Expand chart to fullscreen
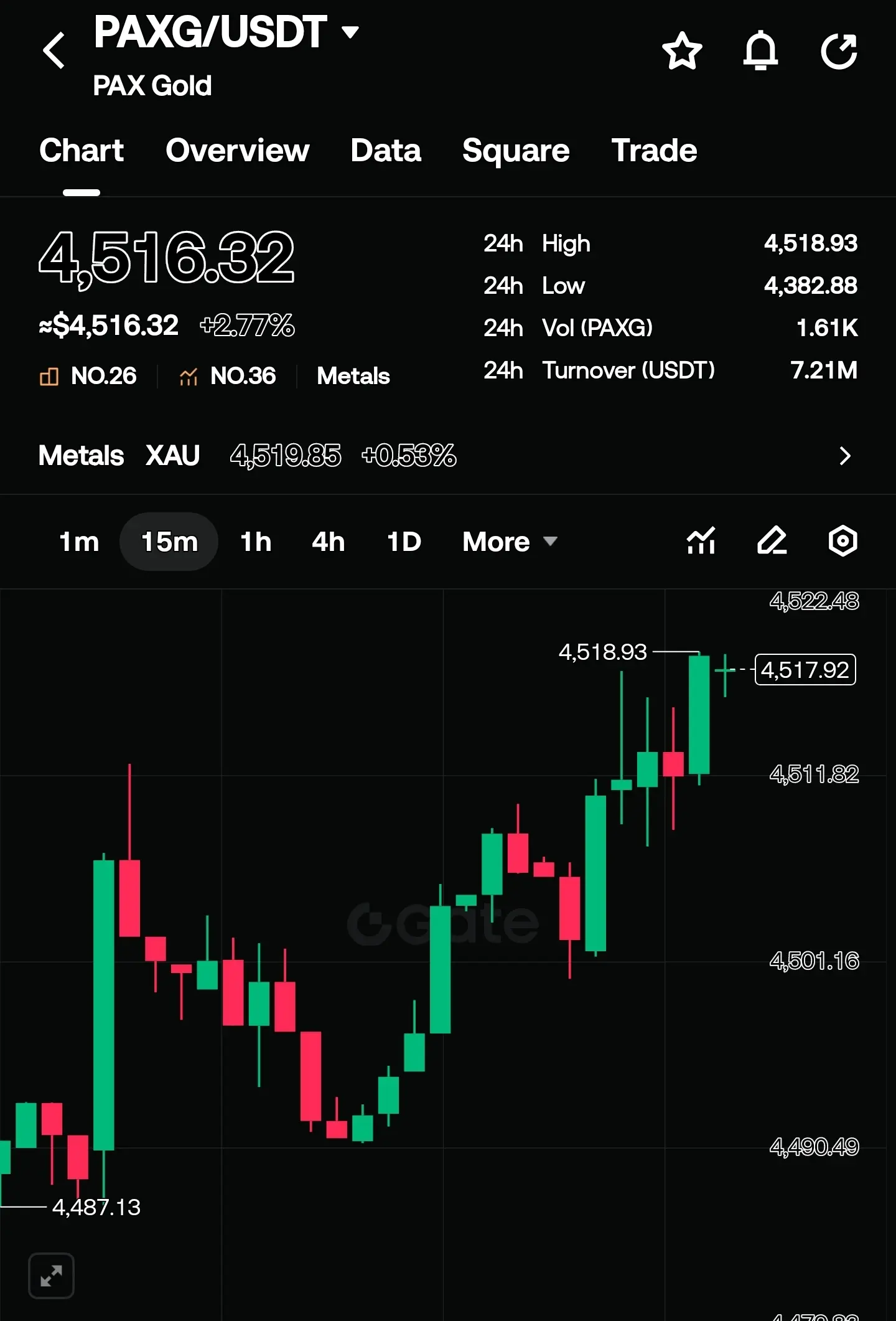Screen dimensions: 896x1321 [51, 1276]
